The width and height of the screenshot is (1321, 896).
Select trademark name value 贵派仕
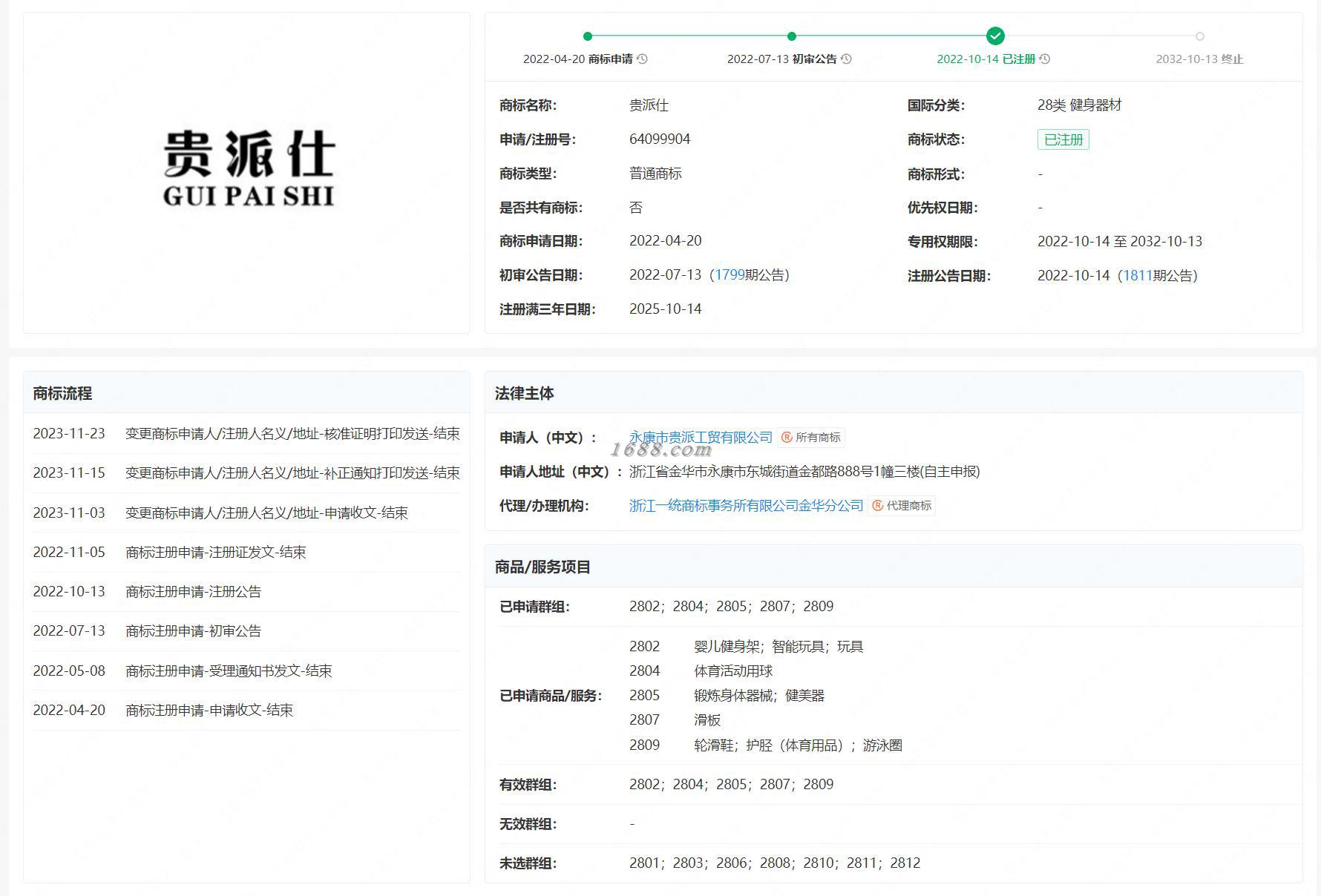coord(649,105)
